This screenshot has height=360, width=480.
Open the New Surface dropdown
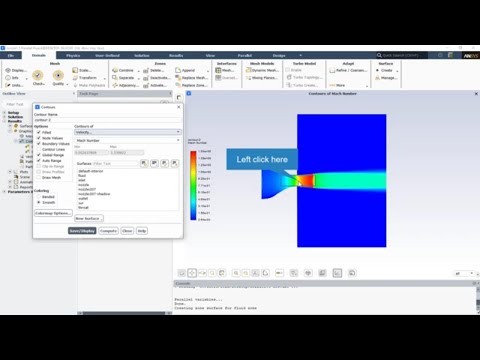tap(89, 218)
